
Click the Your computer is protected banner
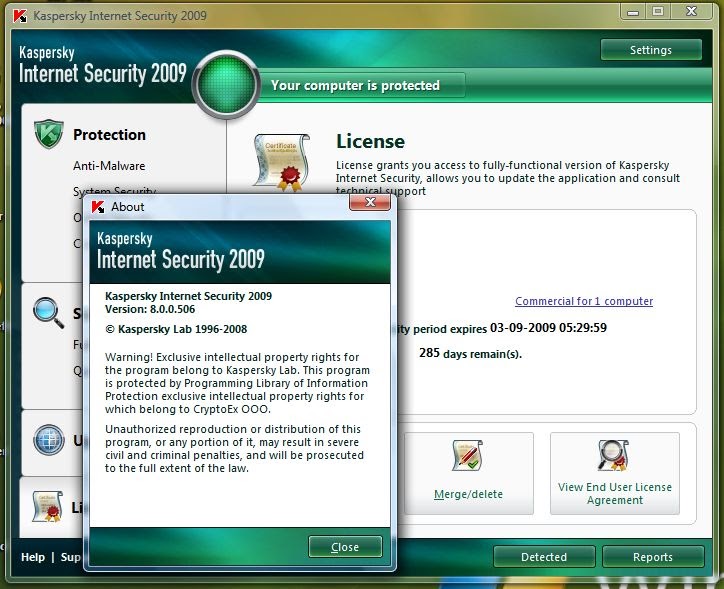pyautogui.click(x=356, y=85)
